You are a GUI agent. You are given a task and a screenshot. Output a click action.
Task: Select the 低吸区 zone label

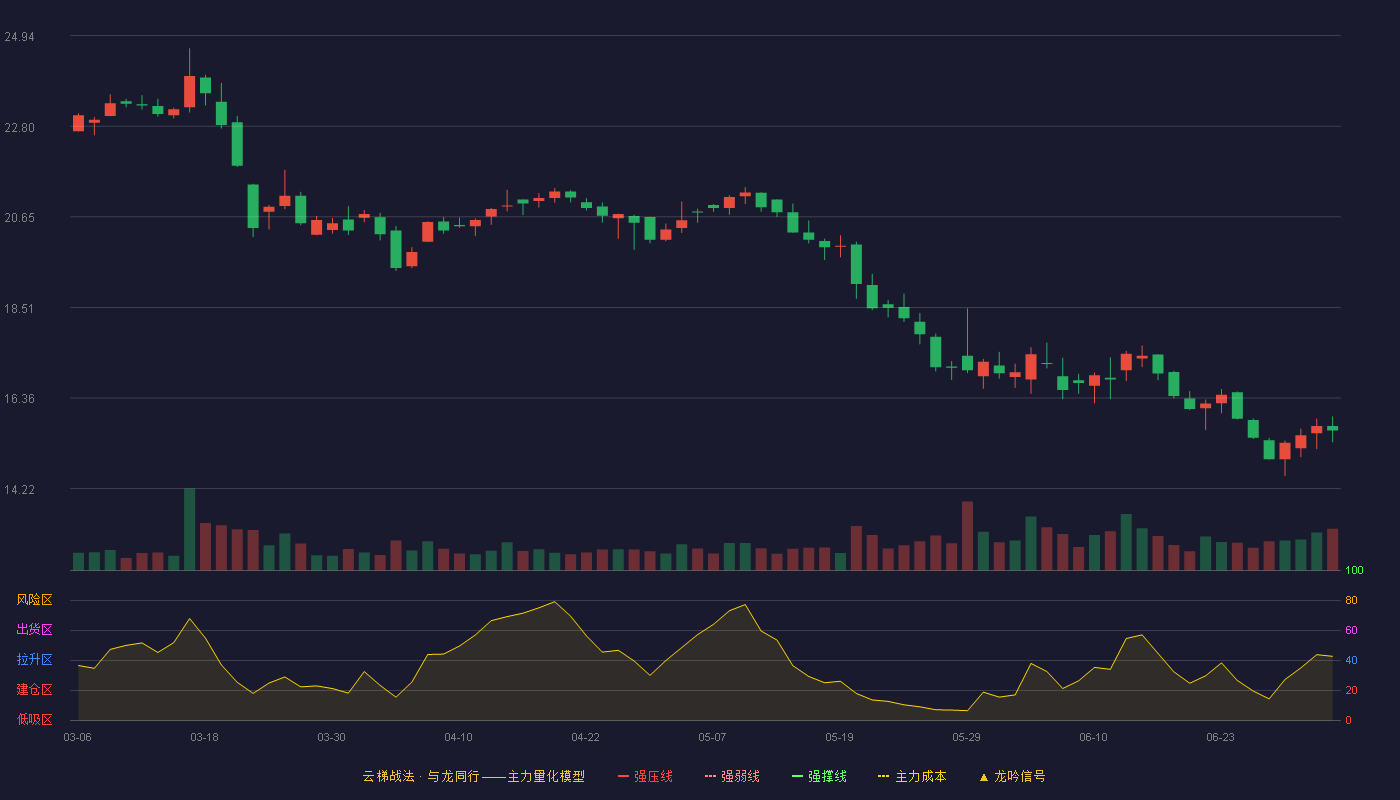pyautogui.click(x=34, y=720)
